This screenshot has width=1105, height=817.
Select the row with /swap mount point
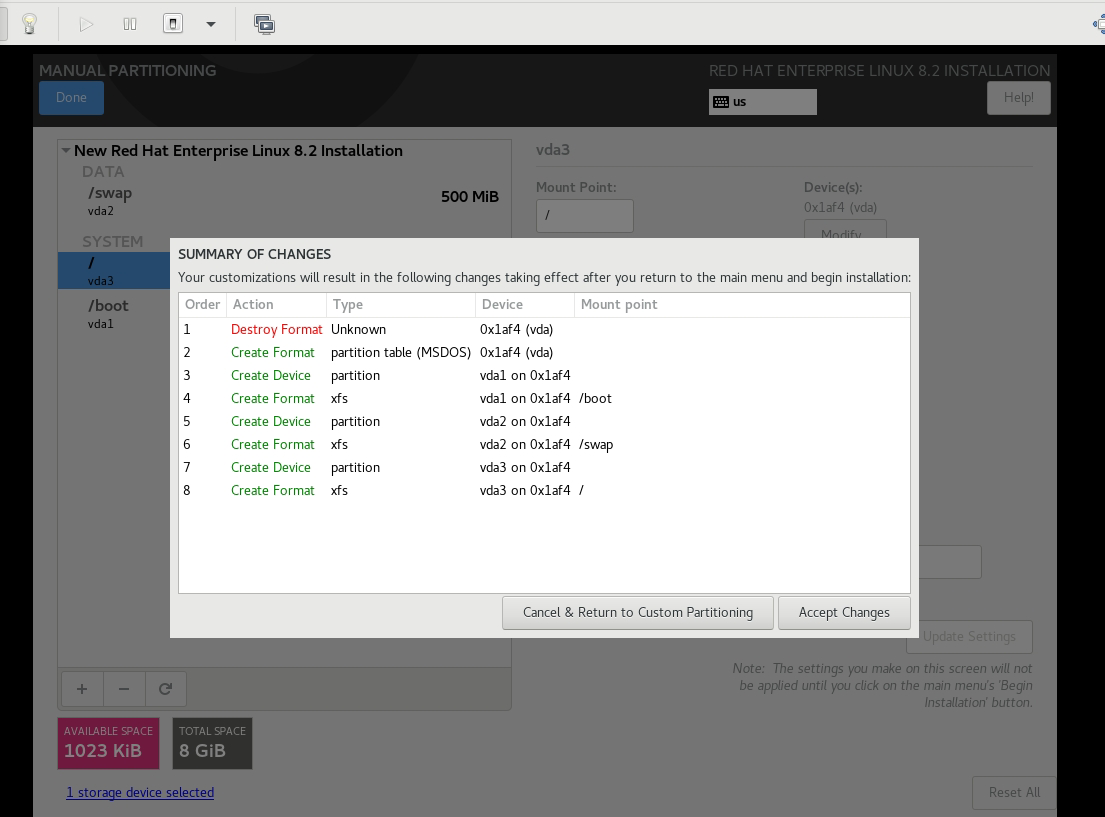[x=544, y=445]
